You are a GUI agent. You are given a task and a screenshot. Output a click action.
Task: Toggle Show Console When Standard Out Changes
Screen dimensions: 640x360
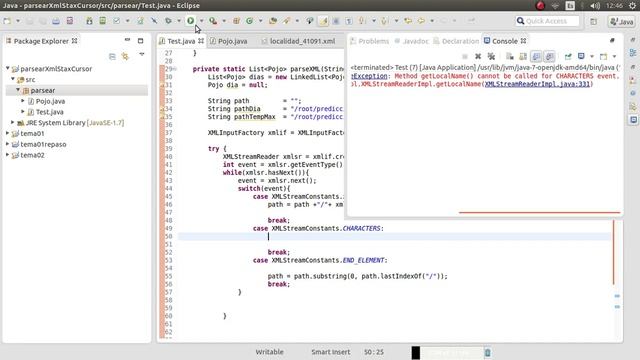point(536,56)
